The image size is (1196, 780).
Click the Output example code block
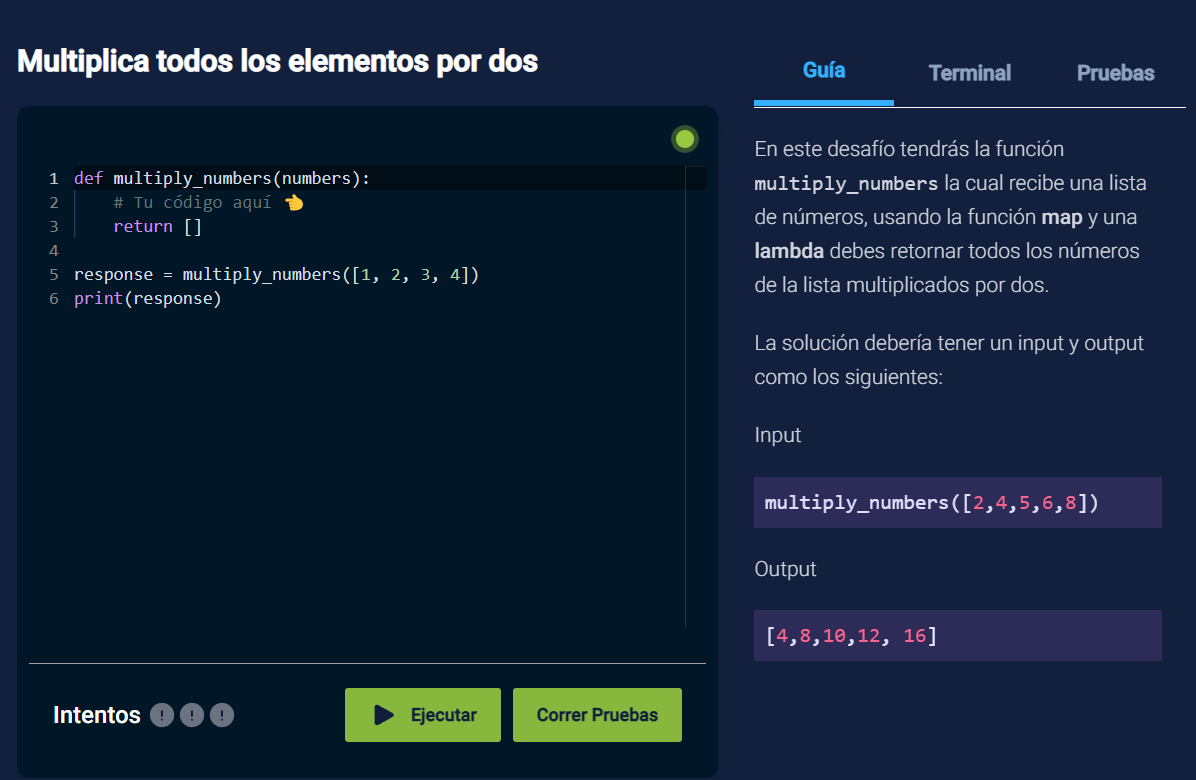tap(957, 635)
